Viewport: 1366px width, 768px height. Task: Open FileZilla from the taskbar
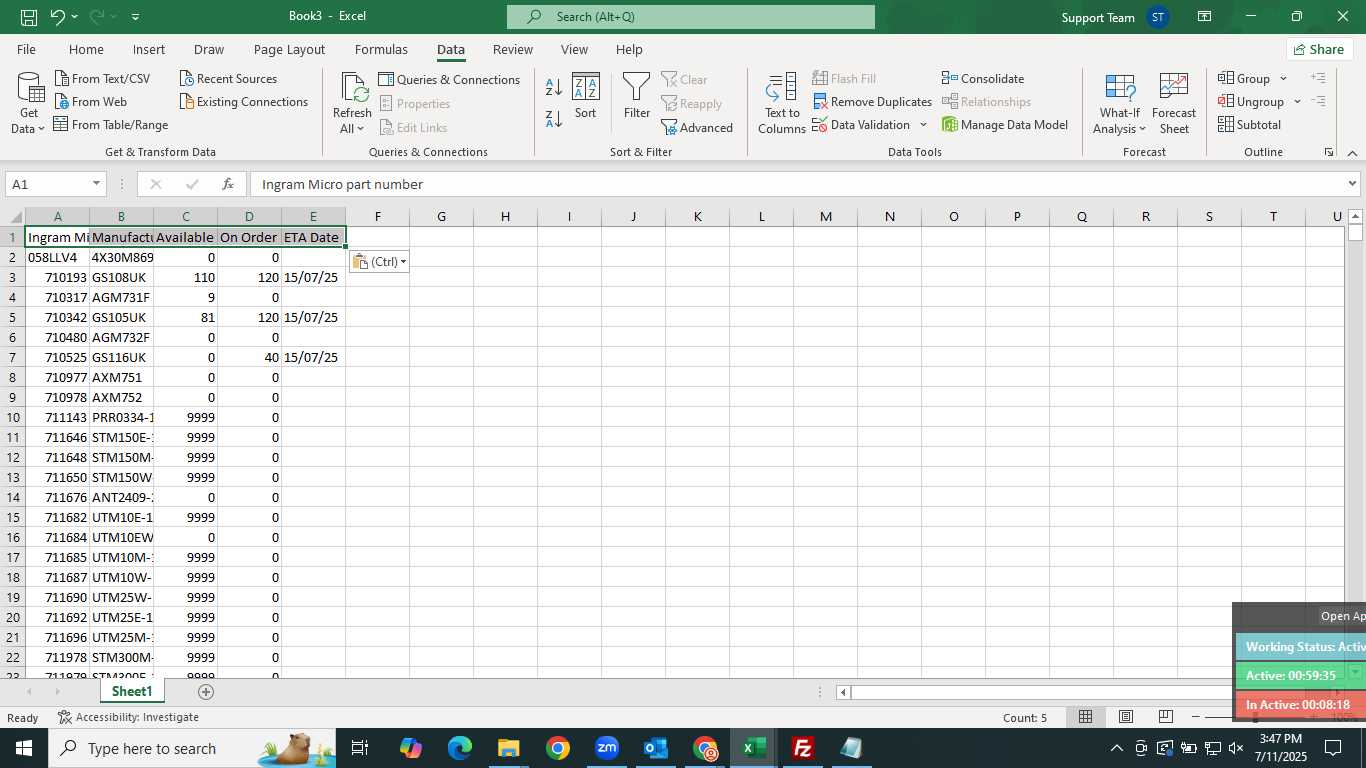pos(802,748)
